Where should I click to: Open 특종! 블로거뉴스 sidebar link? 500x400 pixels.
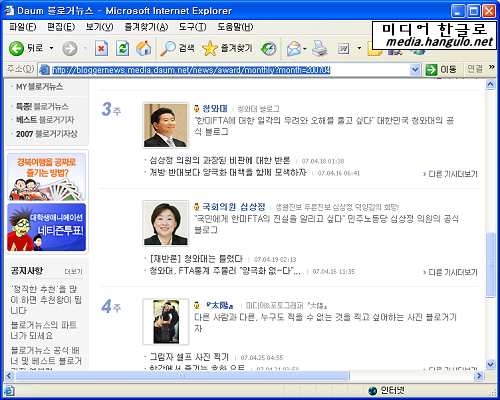pyautogui.click(x=42, y=107)
